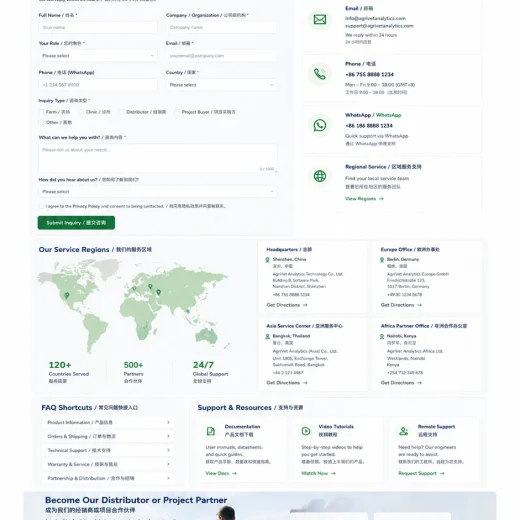
Task: Expand the Product Information FAQ row
Action: (108, 422)
